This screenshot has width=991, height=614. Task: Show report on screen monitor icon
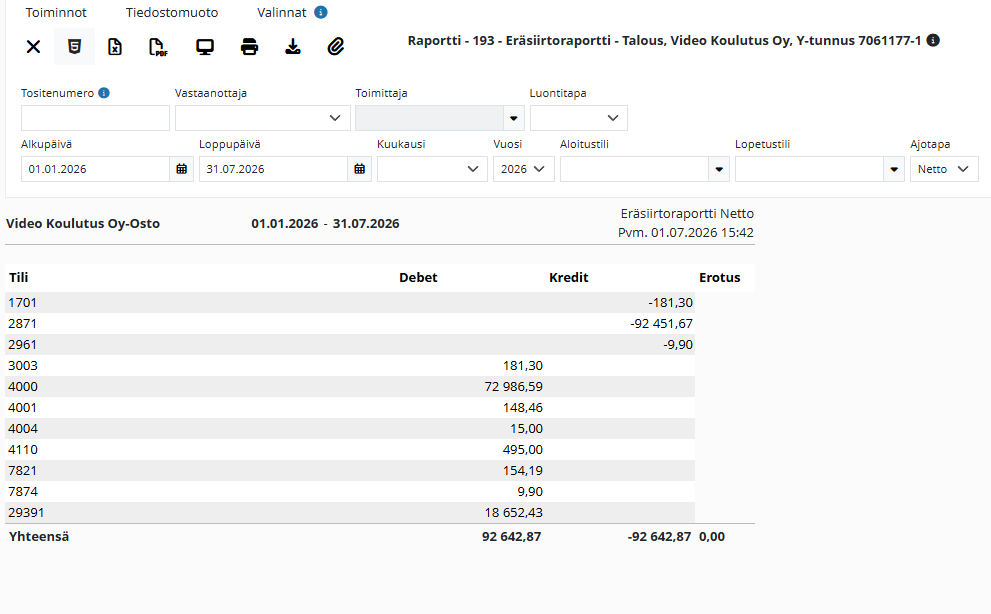205,47
